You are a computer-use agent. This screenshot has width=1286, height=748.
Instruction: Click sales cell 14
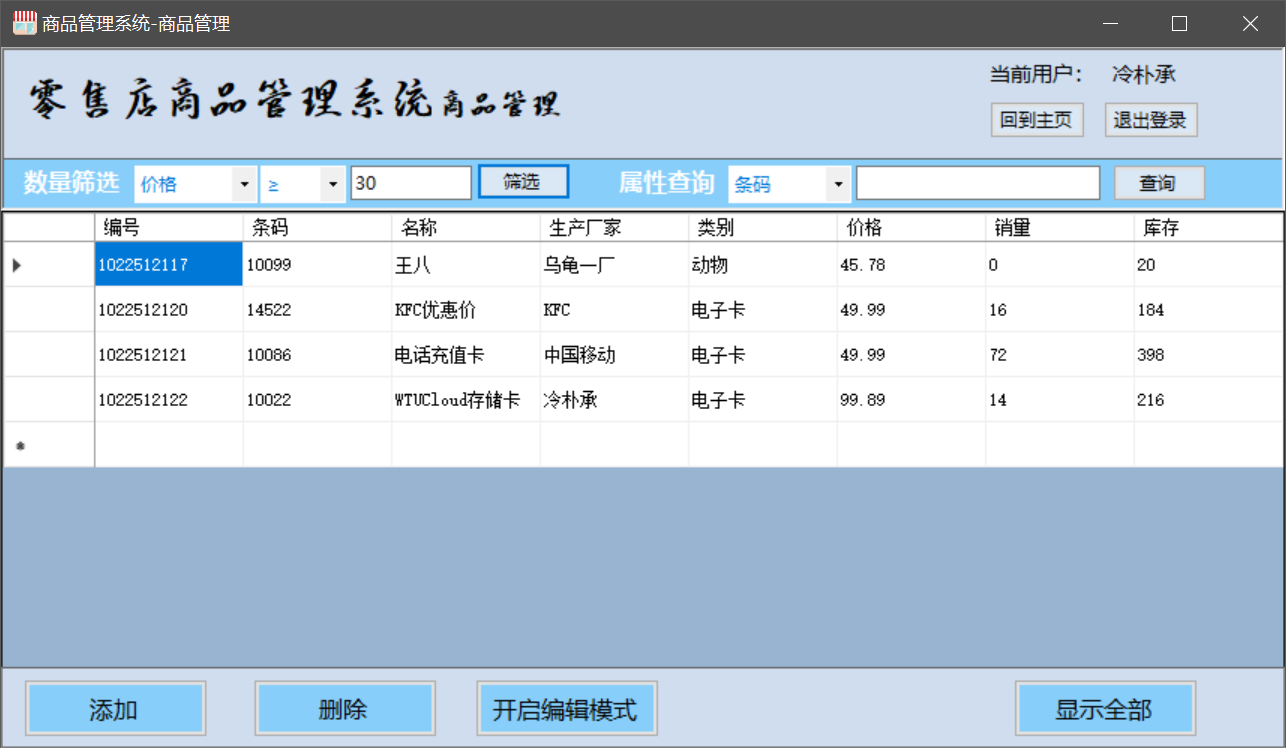(x=1060, y=400)
